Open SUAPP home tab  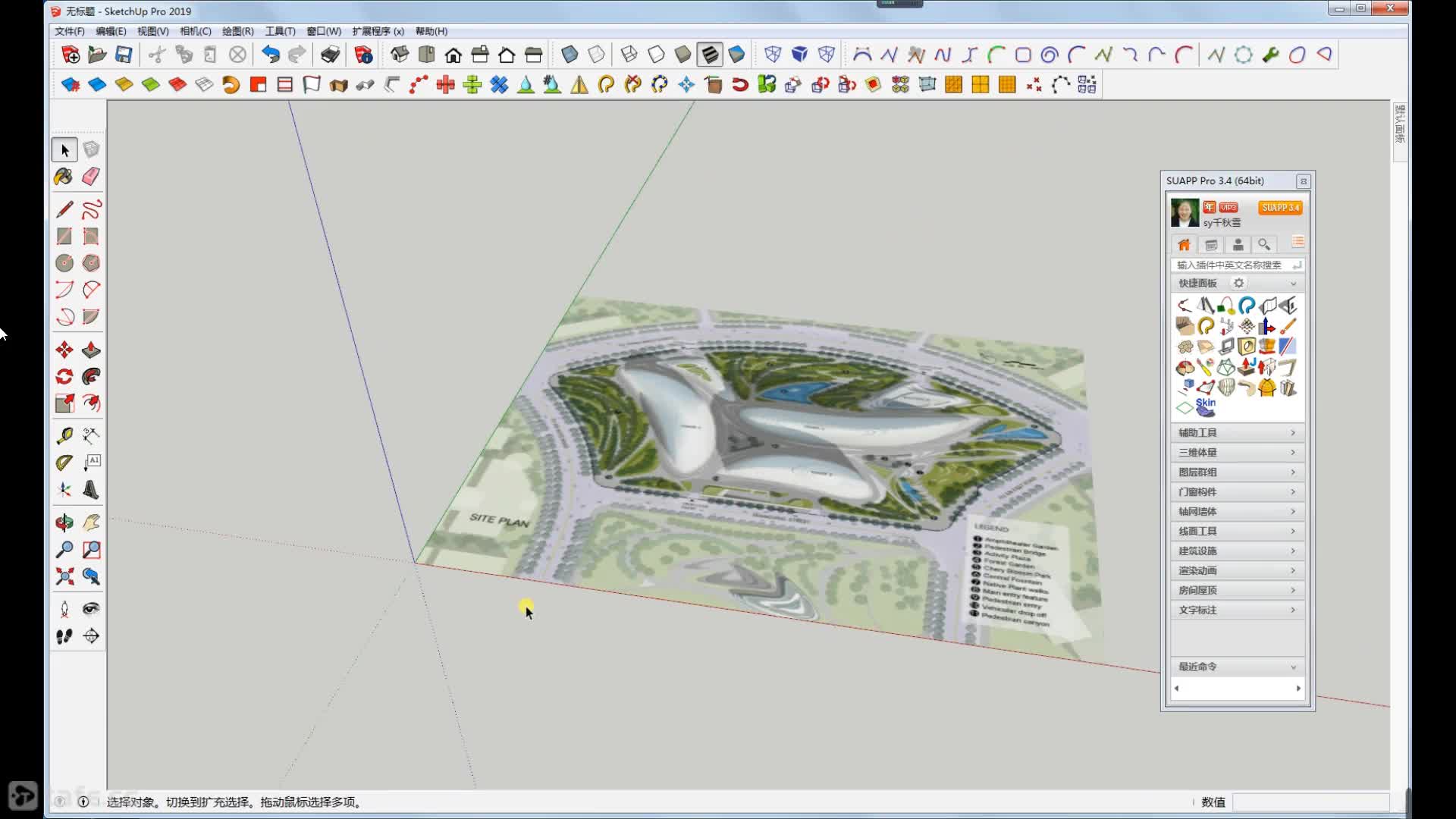pyautogui.click(x=1184, y=244)
